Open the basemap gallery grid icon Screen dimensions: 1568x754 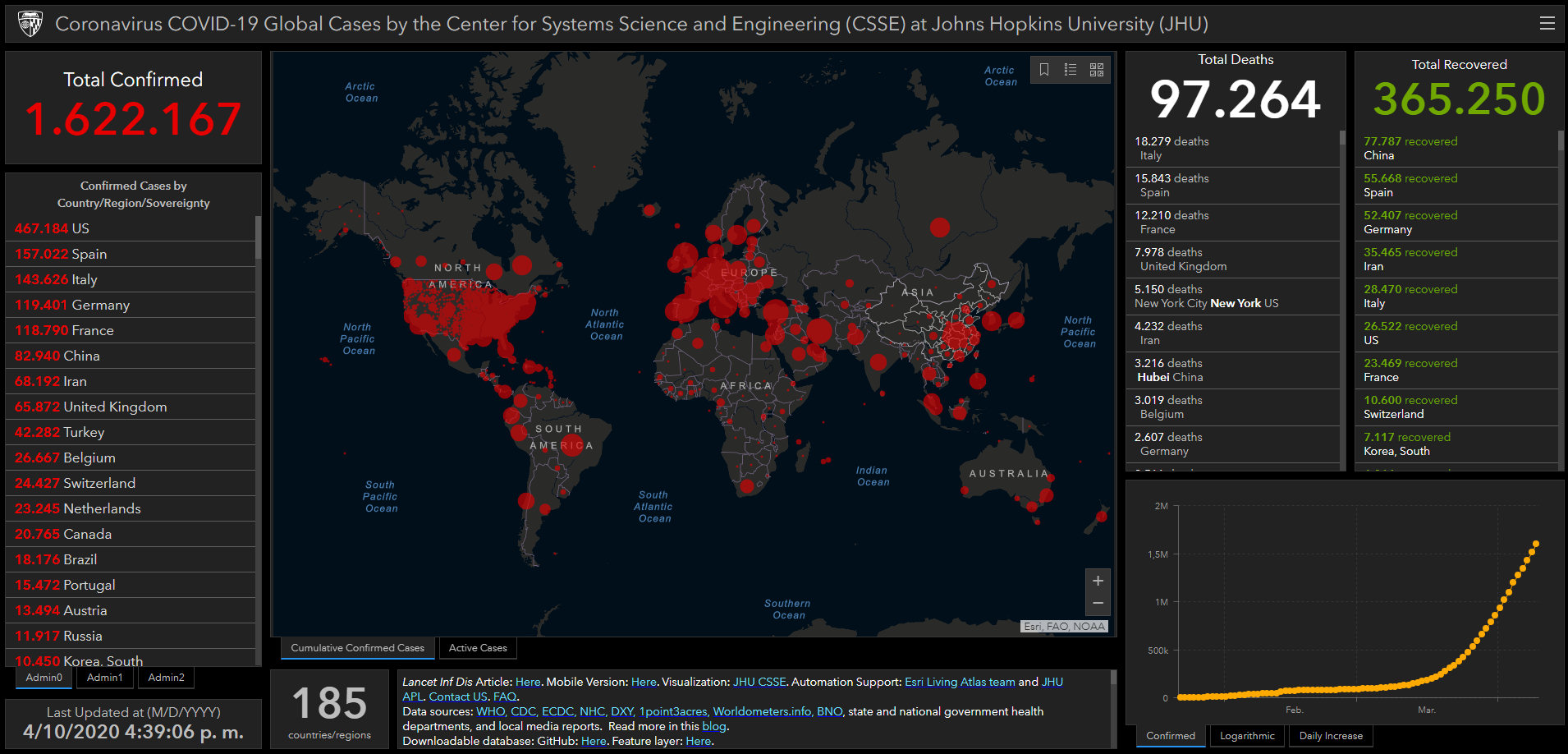pos(1097,70)
